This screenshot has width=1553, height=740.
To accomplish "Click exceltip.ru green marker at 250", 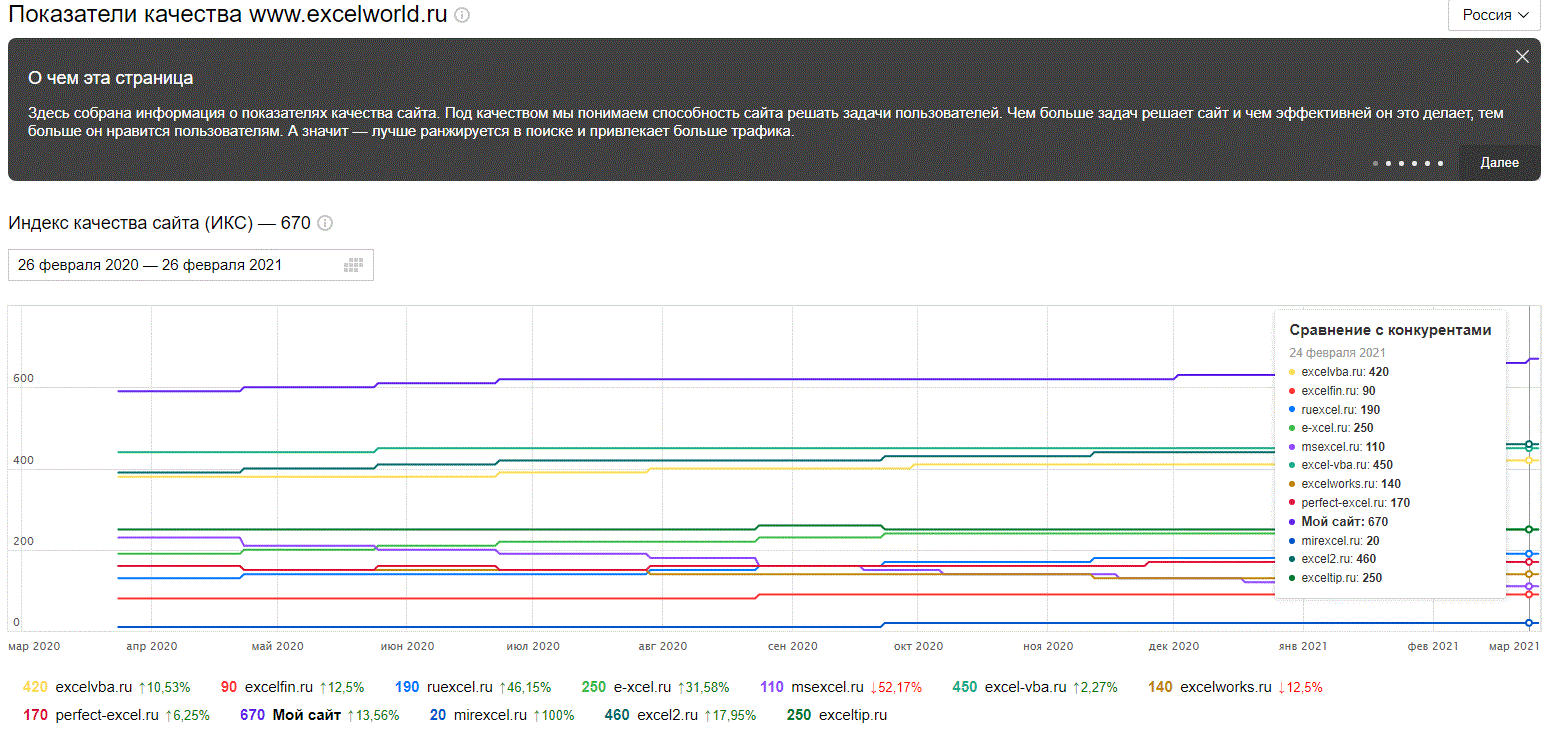I will click(x=1529, y=529).
